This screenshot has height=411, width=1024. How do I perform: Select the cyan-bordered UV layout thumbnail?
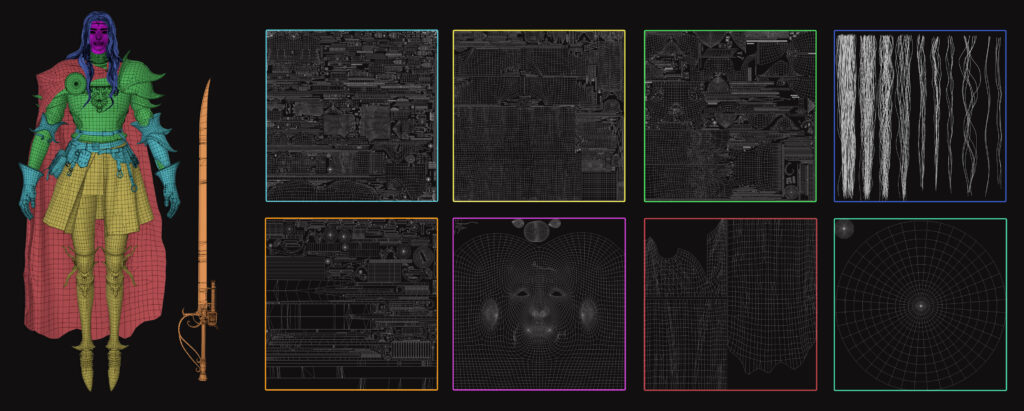[x=352, y=116]
